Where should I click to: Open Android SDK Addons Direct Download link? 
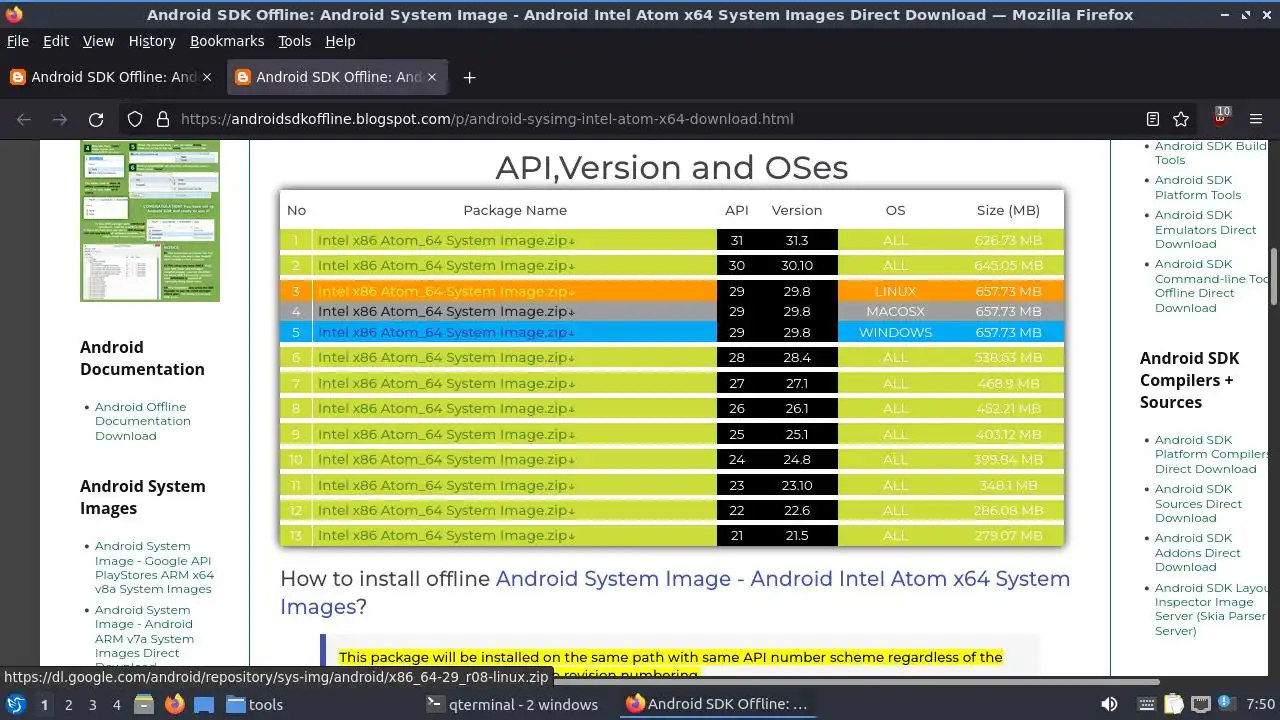pos(1198,552)
